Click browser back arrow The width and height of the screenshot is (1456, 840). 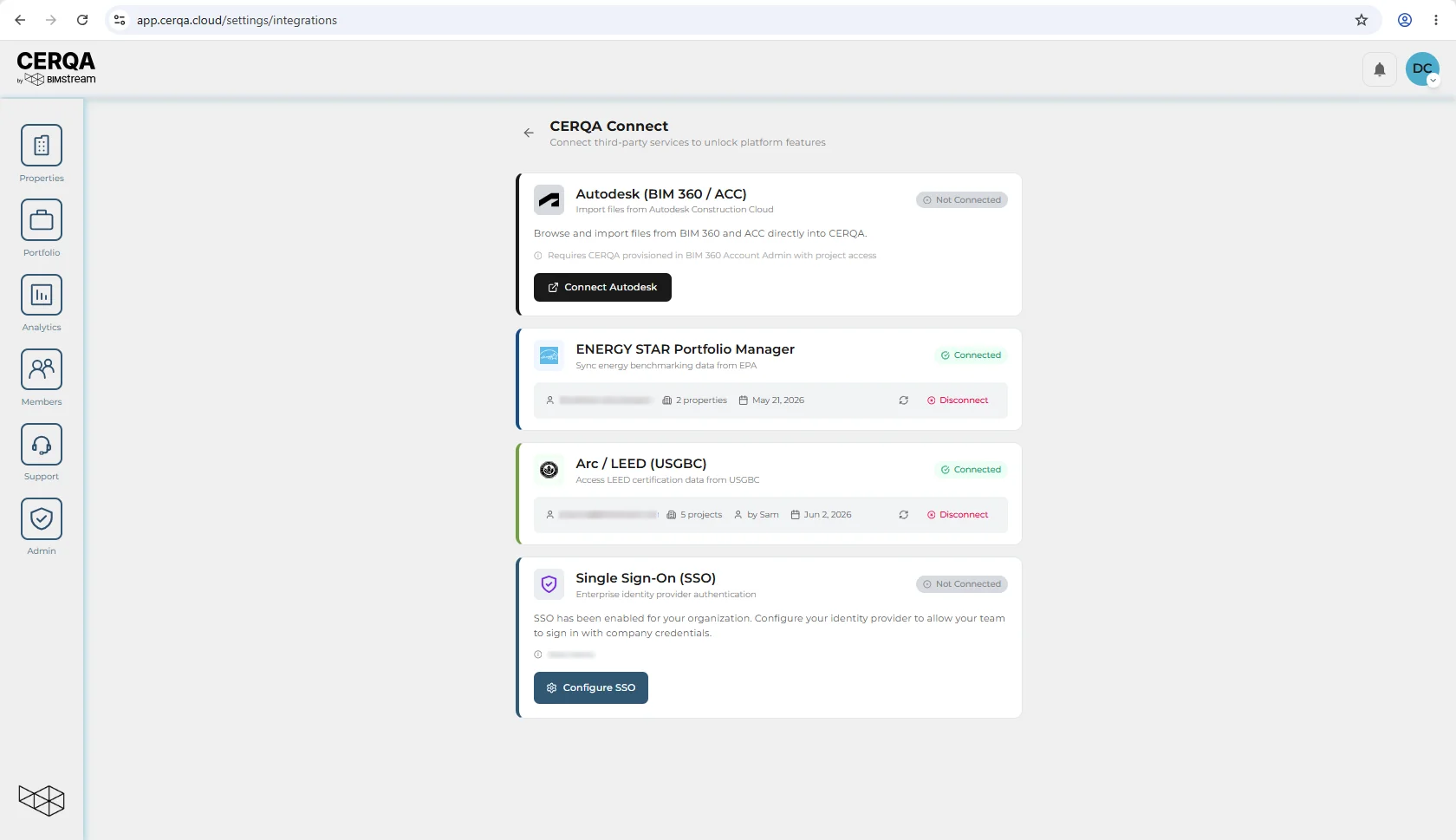(20, 20)
